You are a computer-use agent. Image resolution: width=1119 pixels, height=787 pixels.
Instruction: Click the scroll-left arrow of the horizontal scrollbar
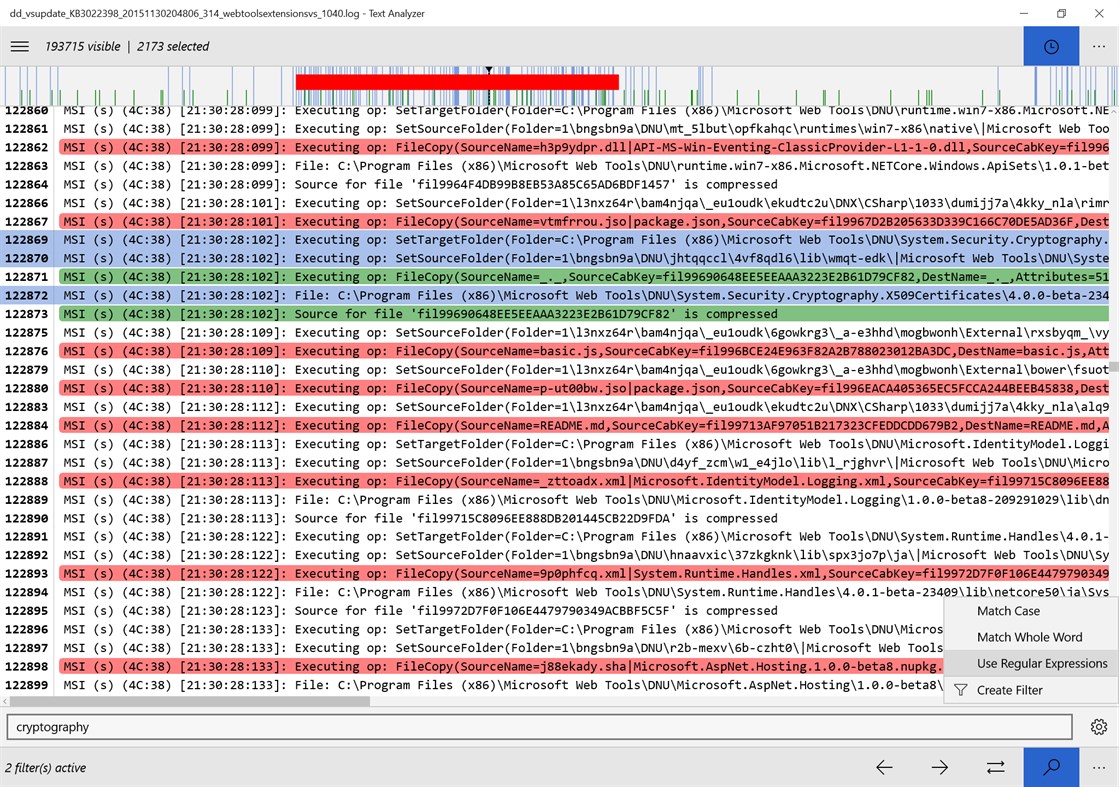pos(5,701)
